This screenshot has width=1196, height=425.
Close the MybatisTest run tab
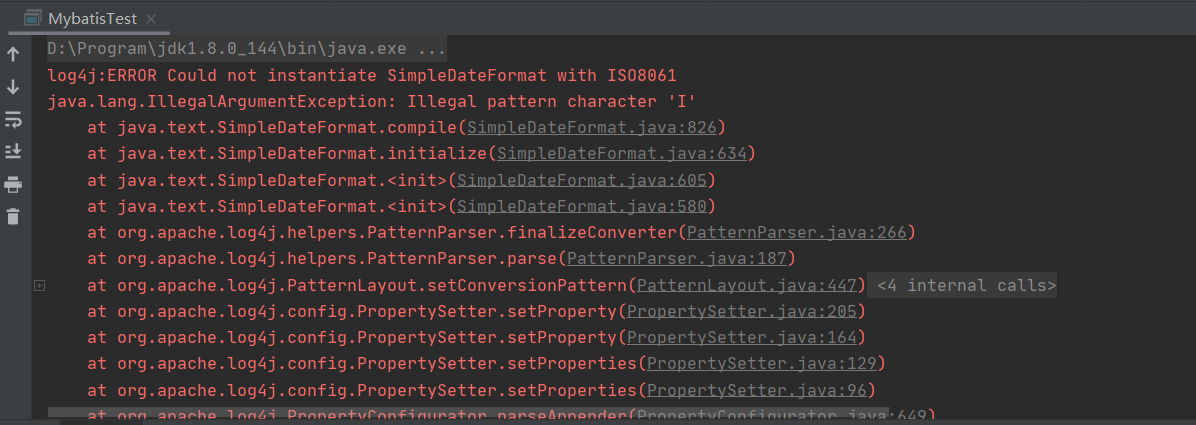[150, 18]
